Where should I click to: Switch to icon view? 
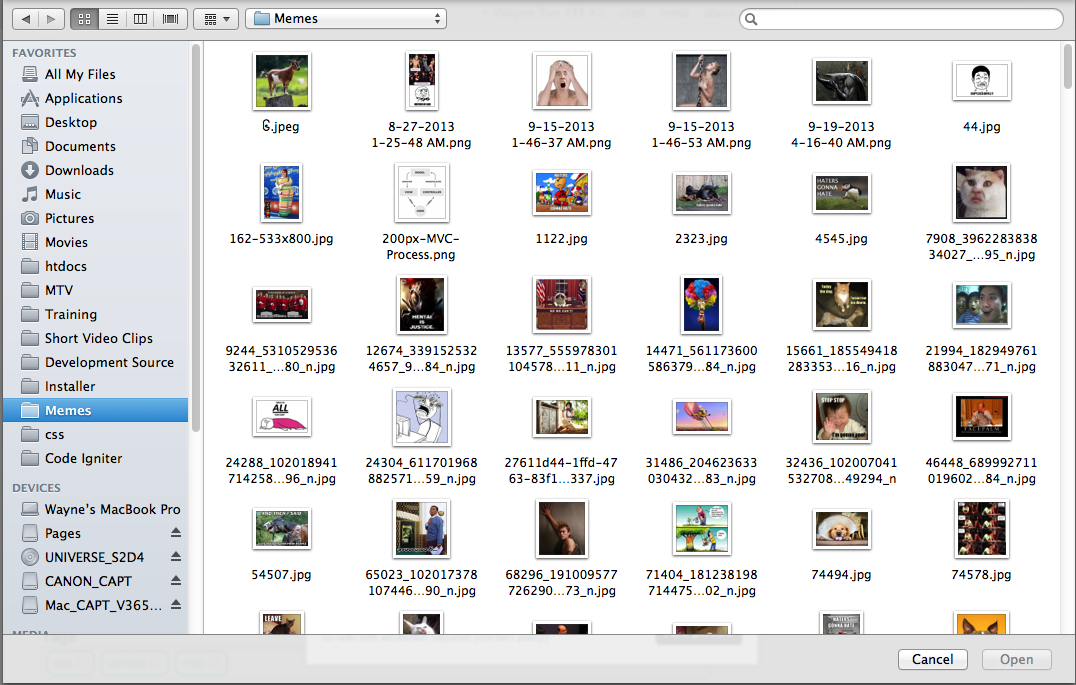pyautogui.click(x=85, y=18)
